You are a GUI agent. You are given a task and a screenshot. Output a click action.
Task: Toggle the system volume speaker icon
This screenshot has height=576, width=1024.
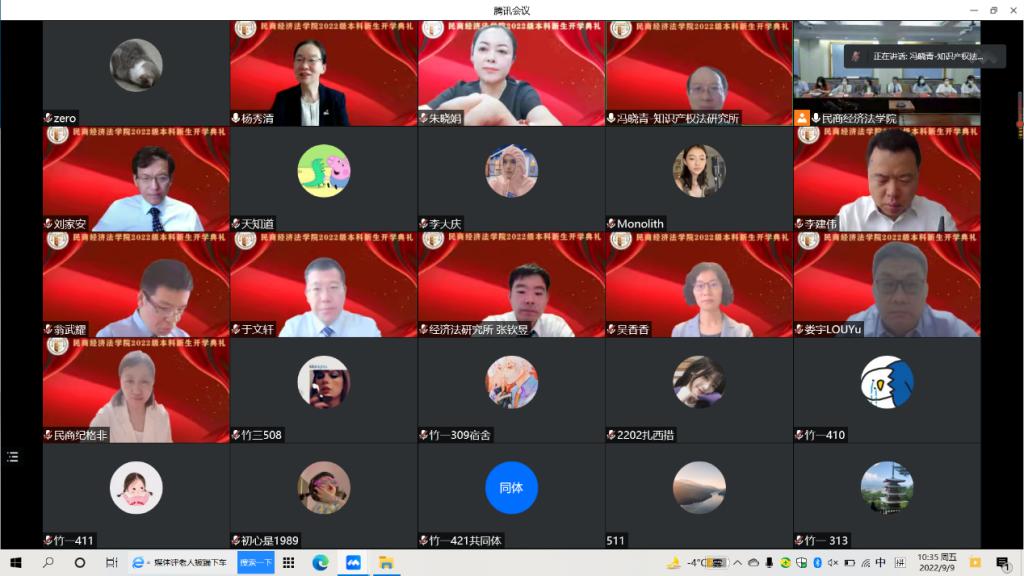[833, 563]
